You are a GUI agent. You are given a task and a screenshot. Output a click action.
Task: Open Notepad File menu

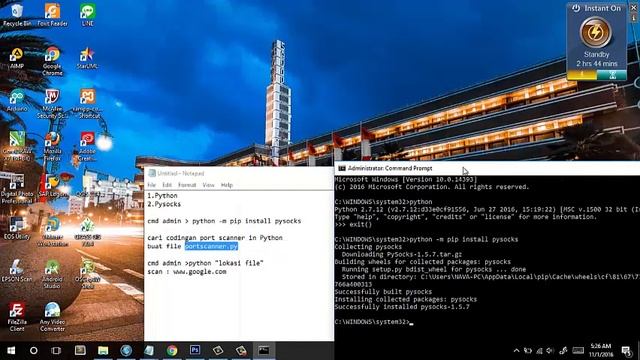click(x=151, y=185)
